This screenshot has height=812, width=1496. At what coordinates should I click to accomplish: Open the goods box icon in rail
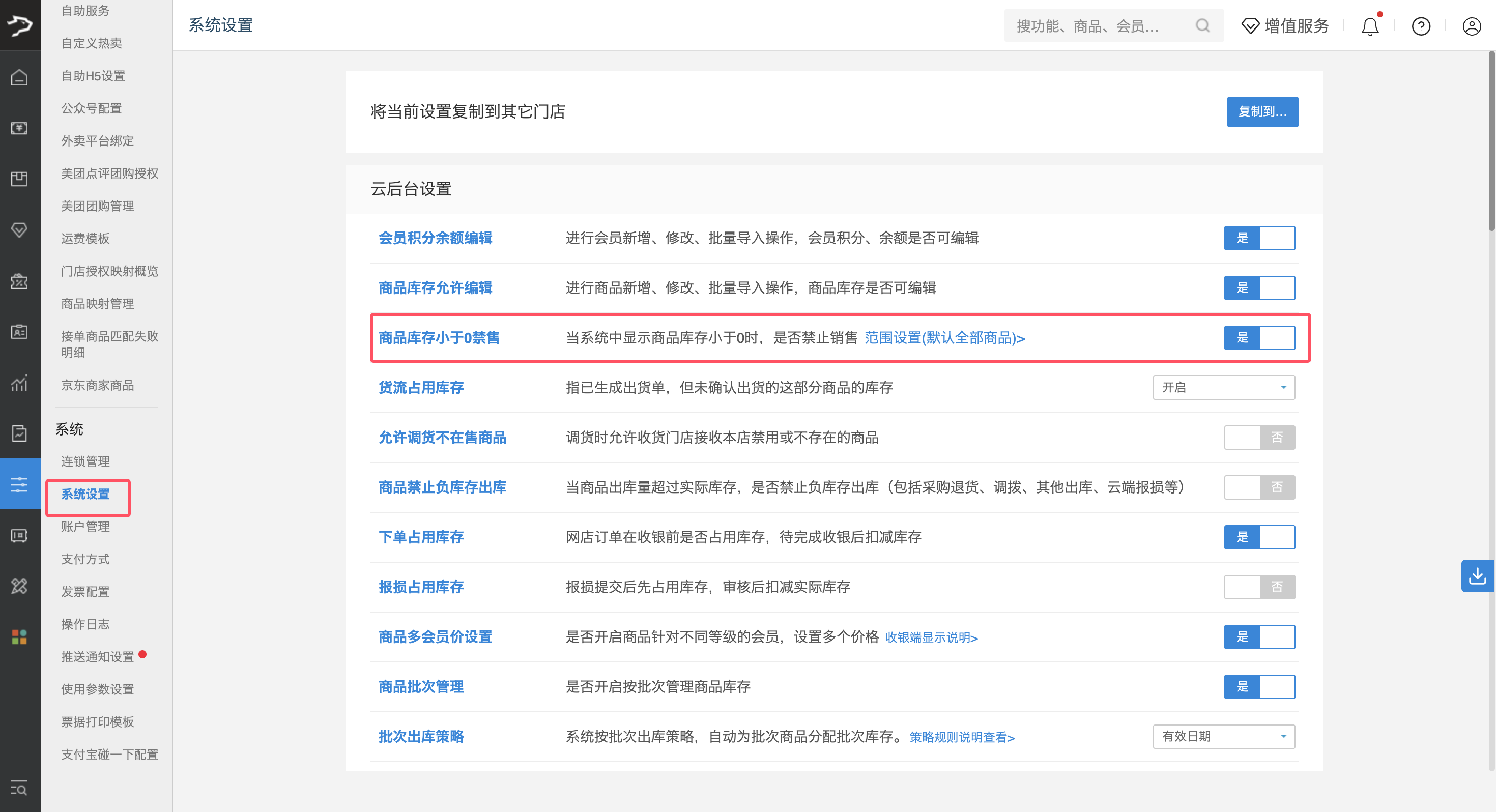click(20, 178)
